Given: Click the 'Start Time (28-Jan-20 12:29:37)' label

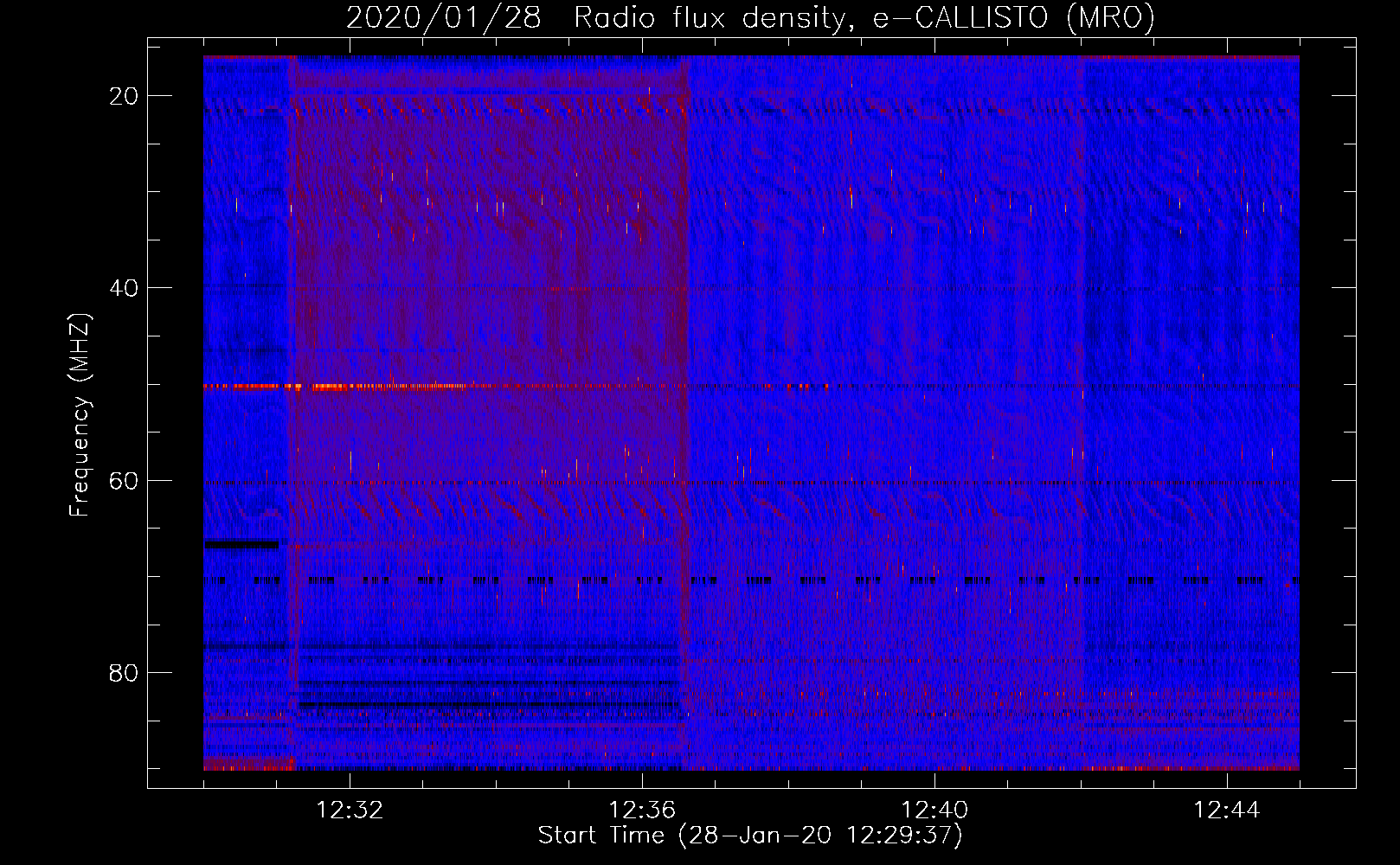Looking at the screenshot, I should pos(750,836).
